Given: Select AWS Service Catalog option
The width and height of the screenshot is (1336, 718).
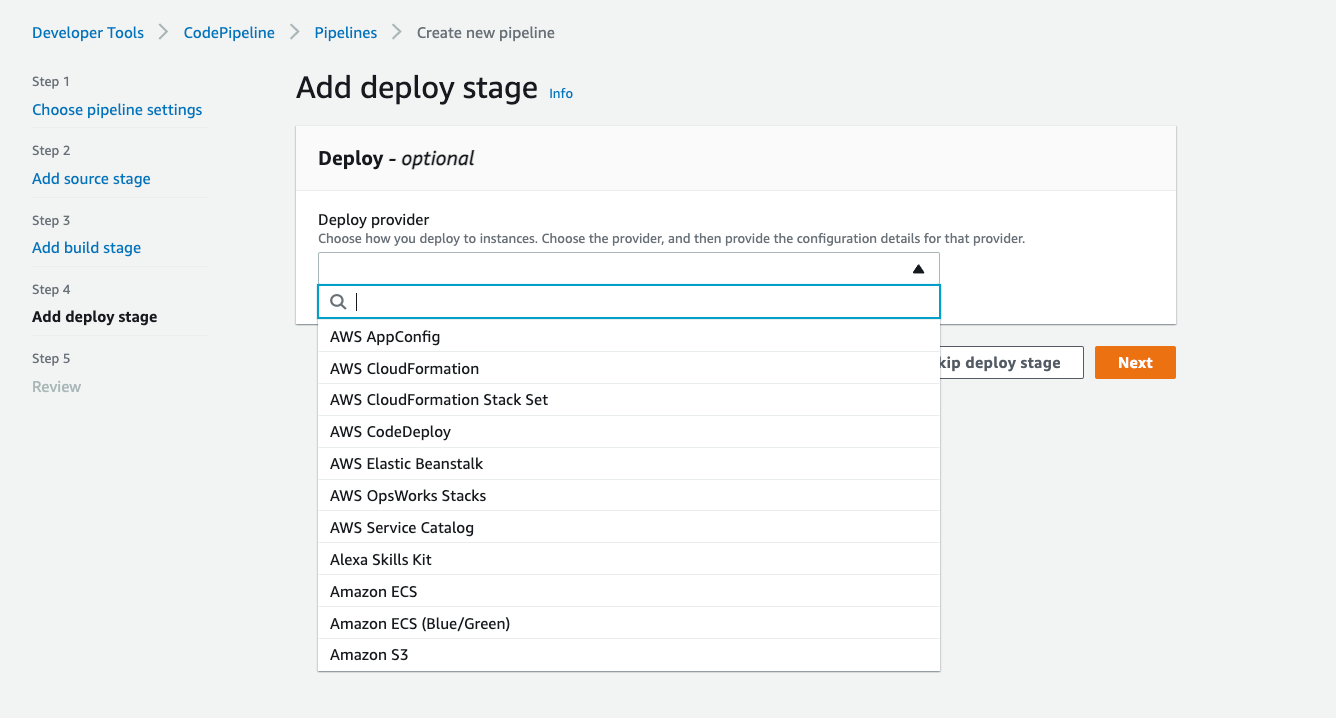Looking at the screenshot, I should (629, 528).
